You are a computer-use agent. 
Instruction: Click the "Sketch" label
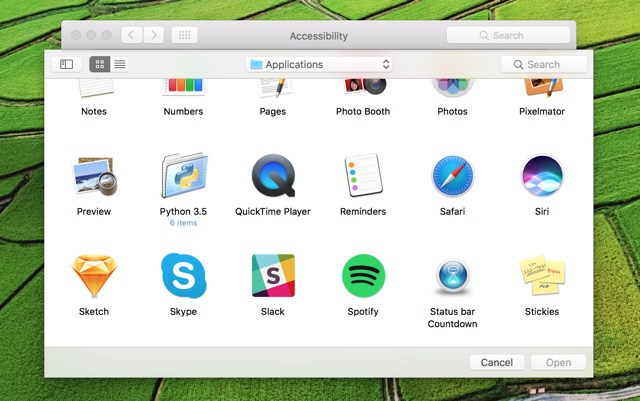tap(94, 312)
